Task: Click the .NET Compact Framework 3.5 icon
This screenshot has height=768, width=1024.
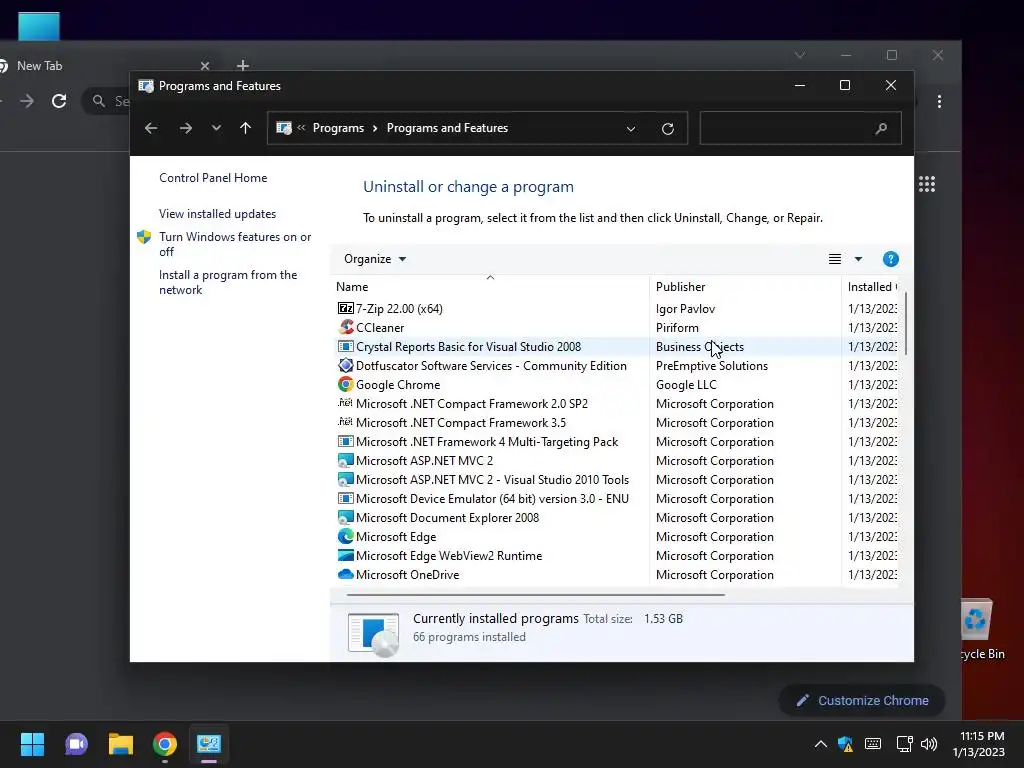Action: 345,422
